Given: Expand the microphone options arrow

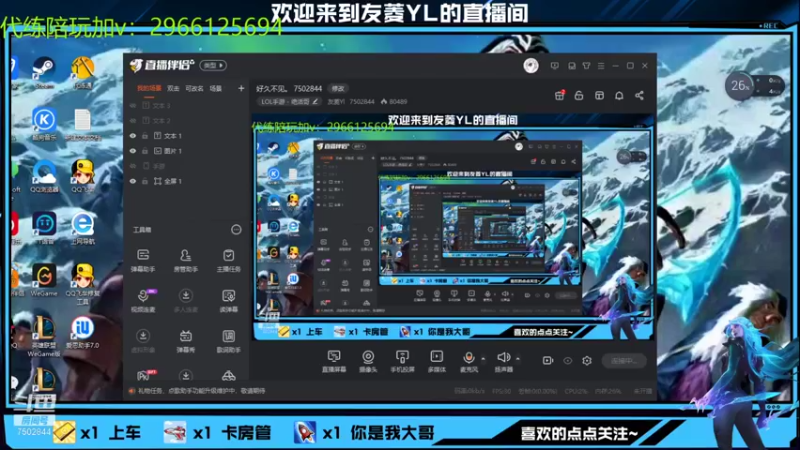Looking at the screenshot, I should click(x=483, y=358).
